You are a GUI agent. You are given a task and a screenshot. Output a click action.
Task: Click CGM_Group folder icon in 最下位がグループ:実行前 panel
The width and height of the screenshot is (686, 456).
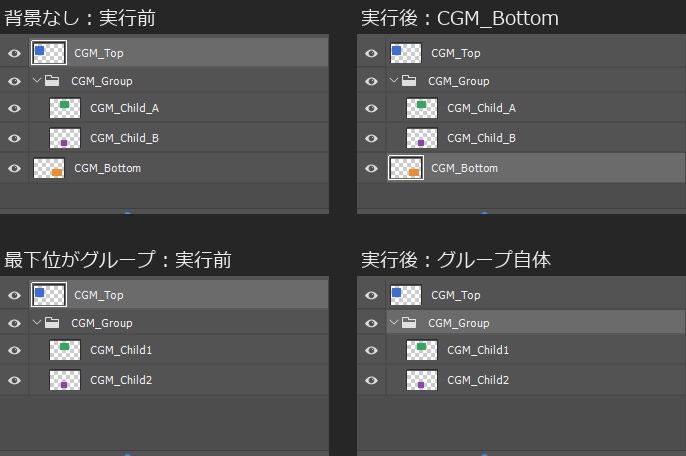[x=52, y=323]
